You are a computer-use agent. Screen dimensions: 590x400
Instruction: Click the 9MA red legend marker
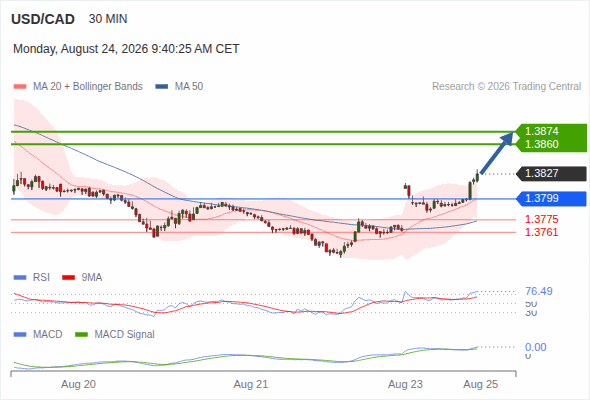click(68, 278)
